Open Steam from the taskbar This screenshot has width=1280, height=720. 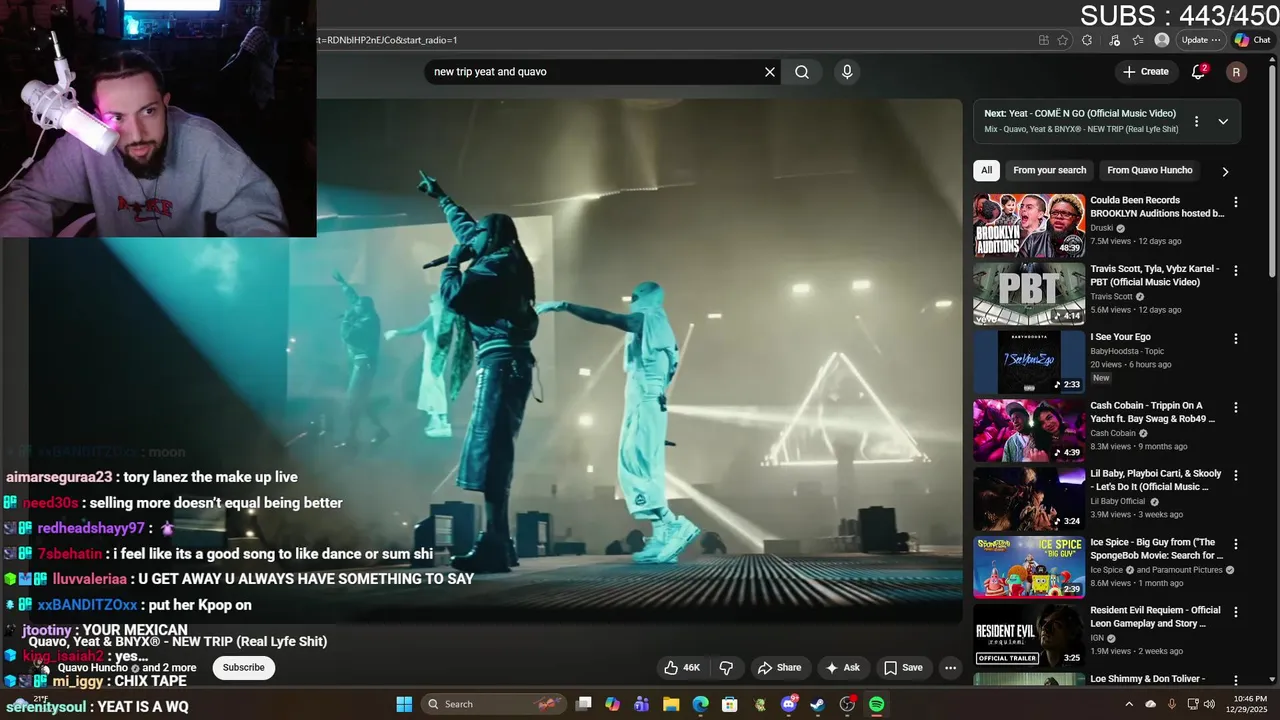818,704
